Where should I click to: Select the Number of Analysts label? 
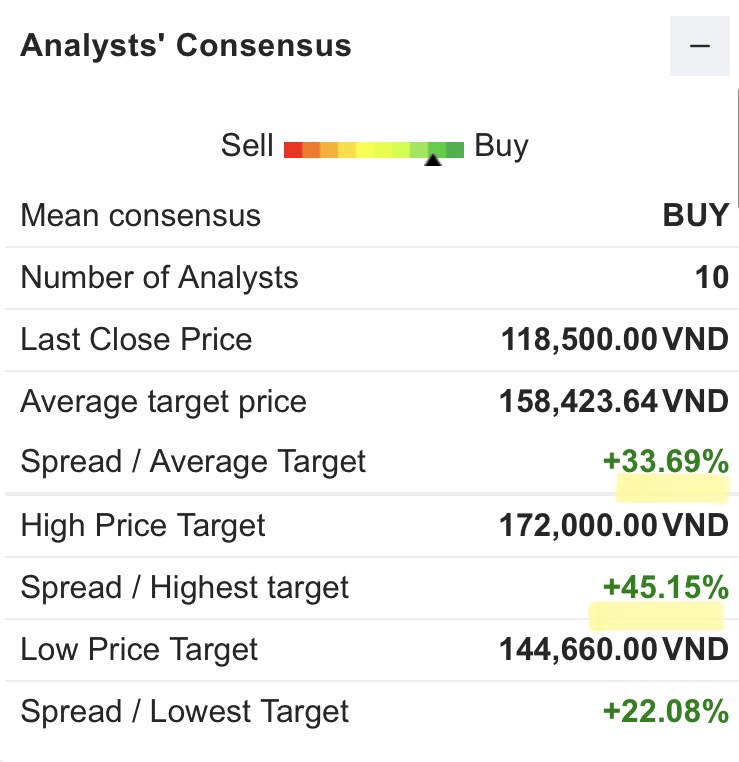[159, 277]
